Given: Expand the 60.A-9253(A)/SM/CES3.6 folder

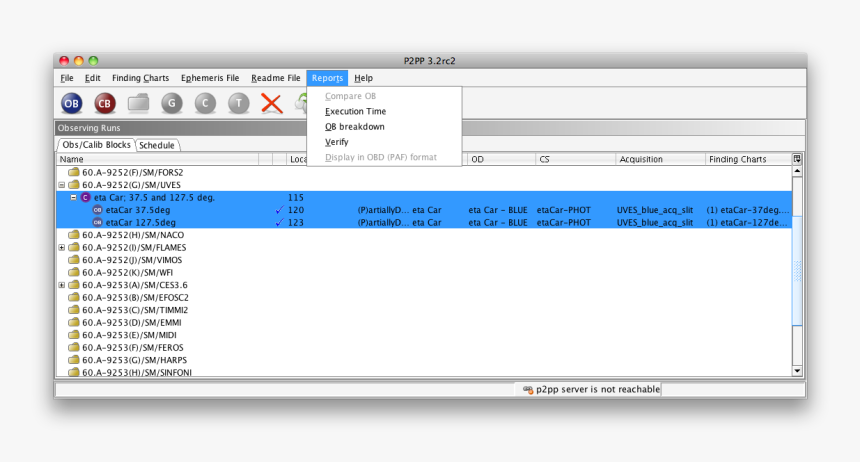Looking at the screenshot, I should (x=62, y=285).
